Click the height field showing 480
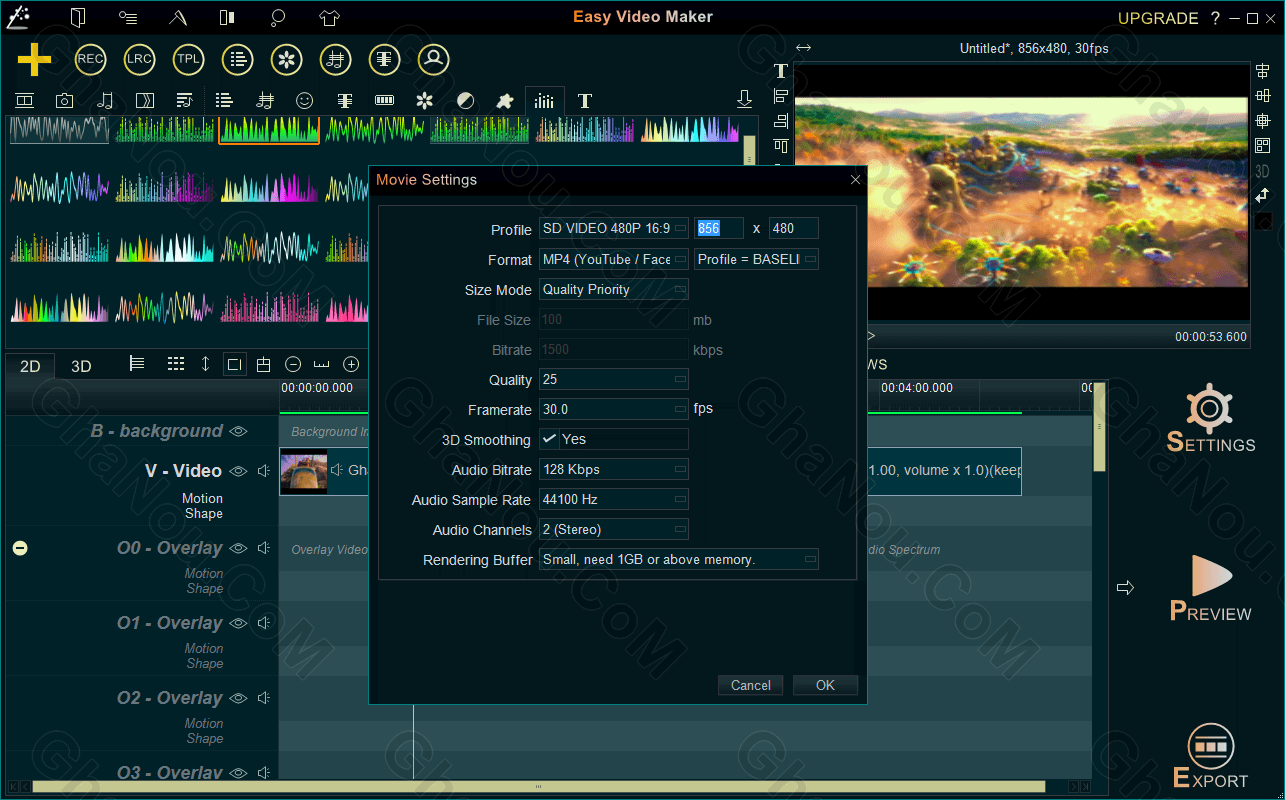This screenshot has height=800, width=1285. [x=794, y=228]
